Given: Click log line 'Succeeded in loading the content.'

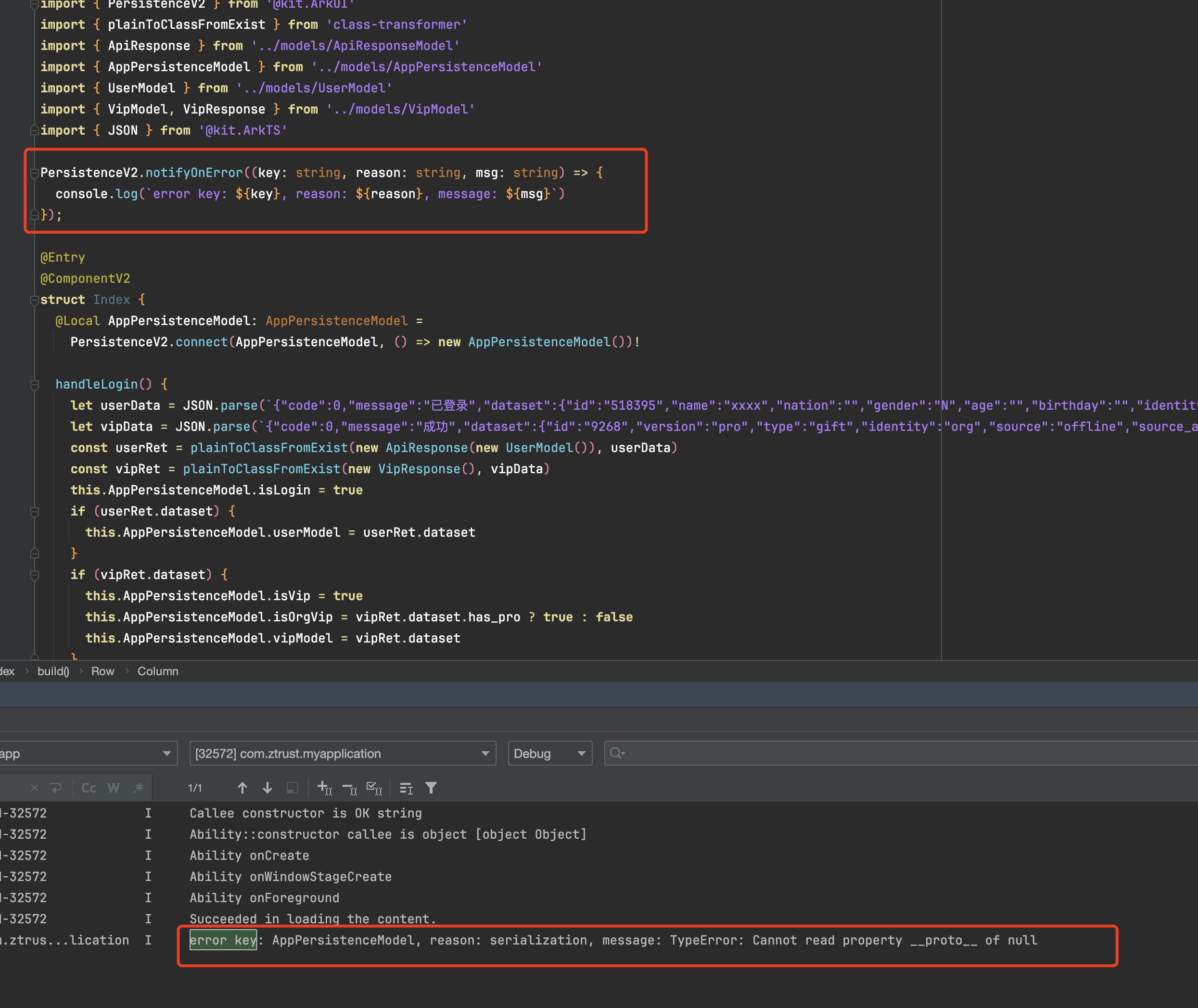Looking at the screenshot, I should [x=313, y=919].
